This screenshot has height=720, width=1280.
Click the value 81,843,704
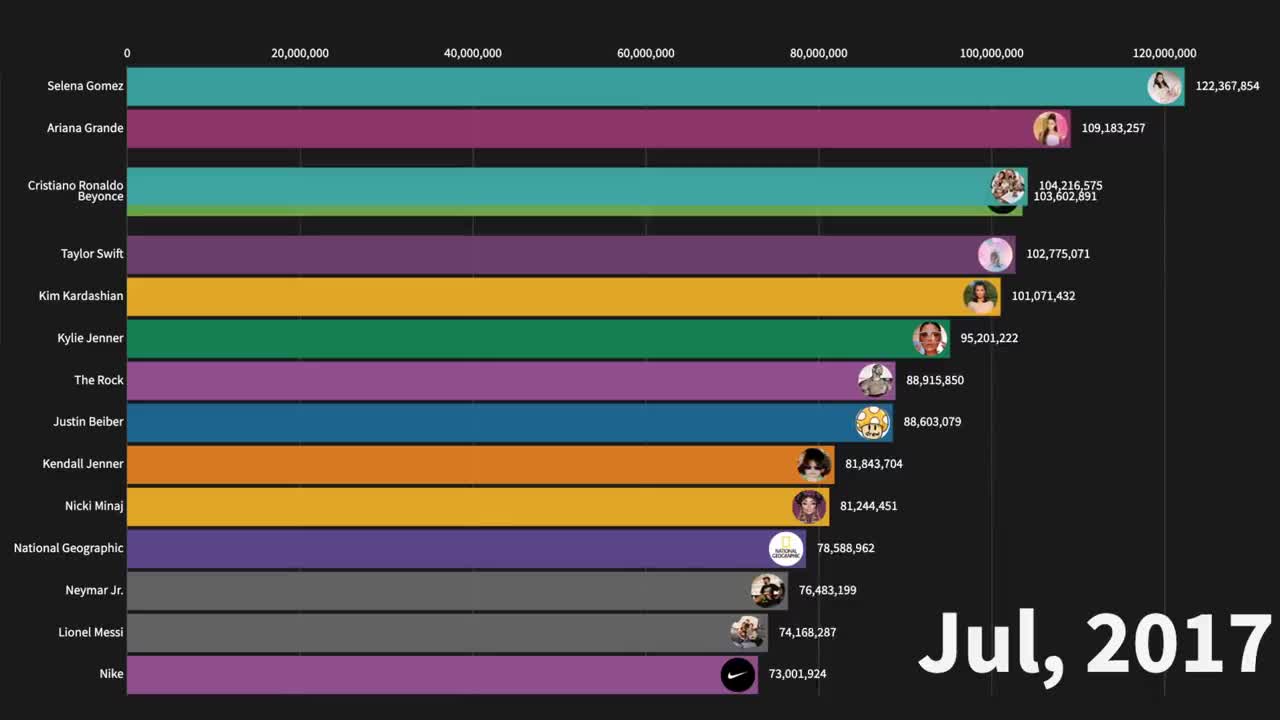874,464
